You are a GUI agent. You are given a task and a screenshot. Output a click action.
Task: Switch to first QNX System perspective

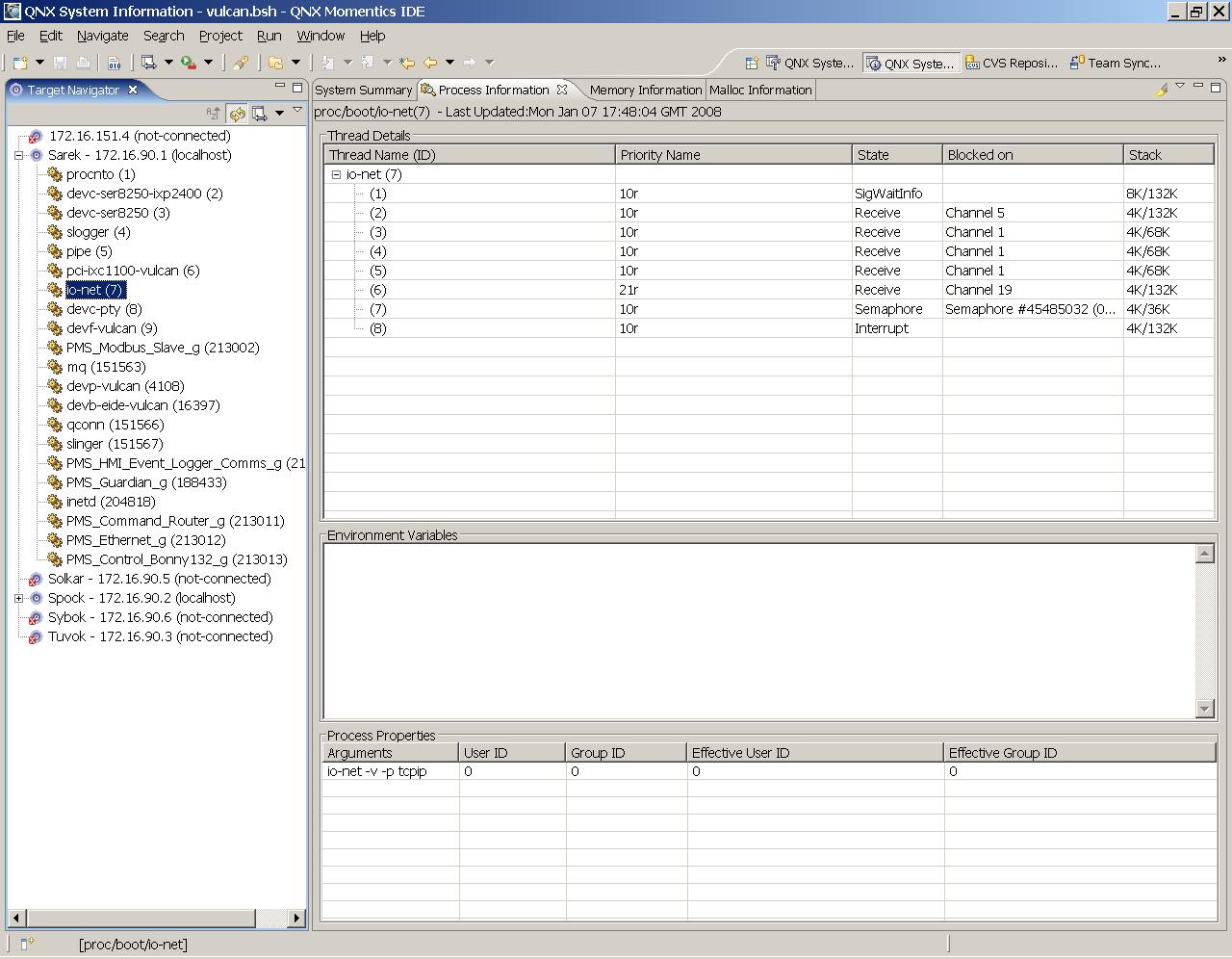(x=809, y=63)
